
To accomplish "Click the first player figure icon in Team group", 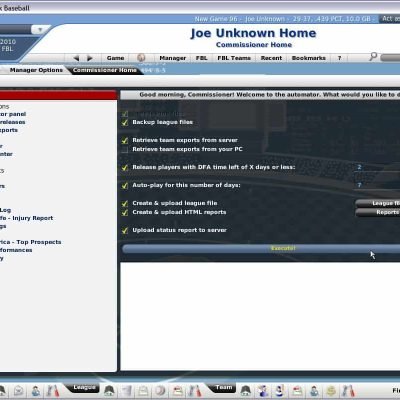I will point(263,391).
